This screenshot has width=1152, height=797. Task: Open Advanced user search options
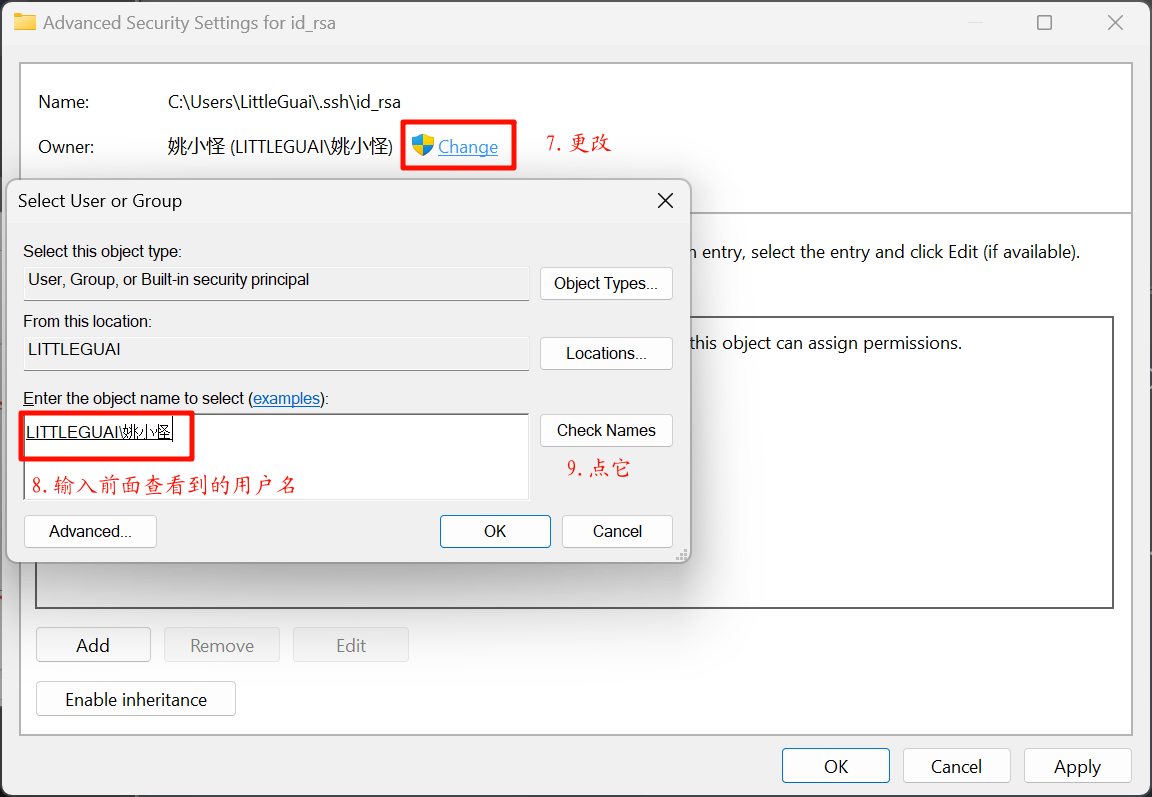[x=90, y=531]
